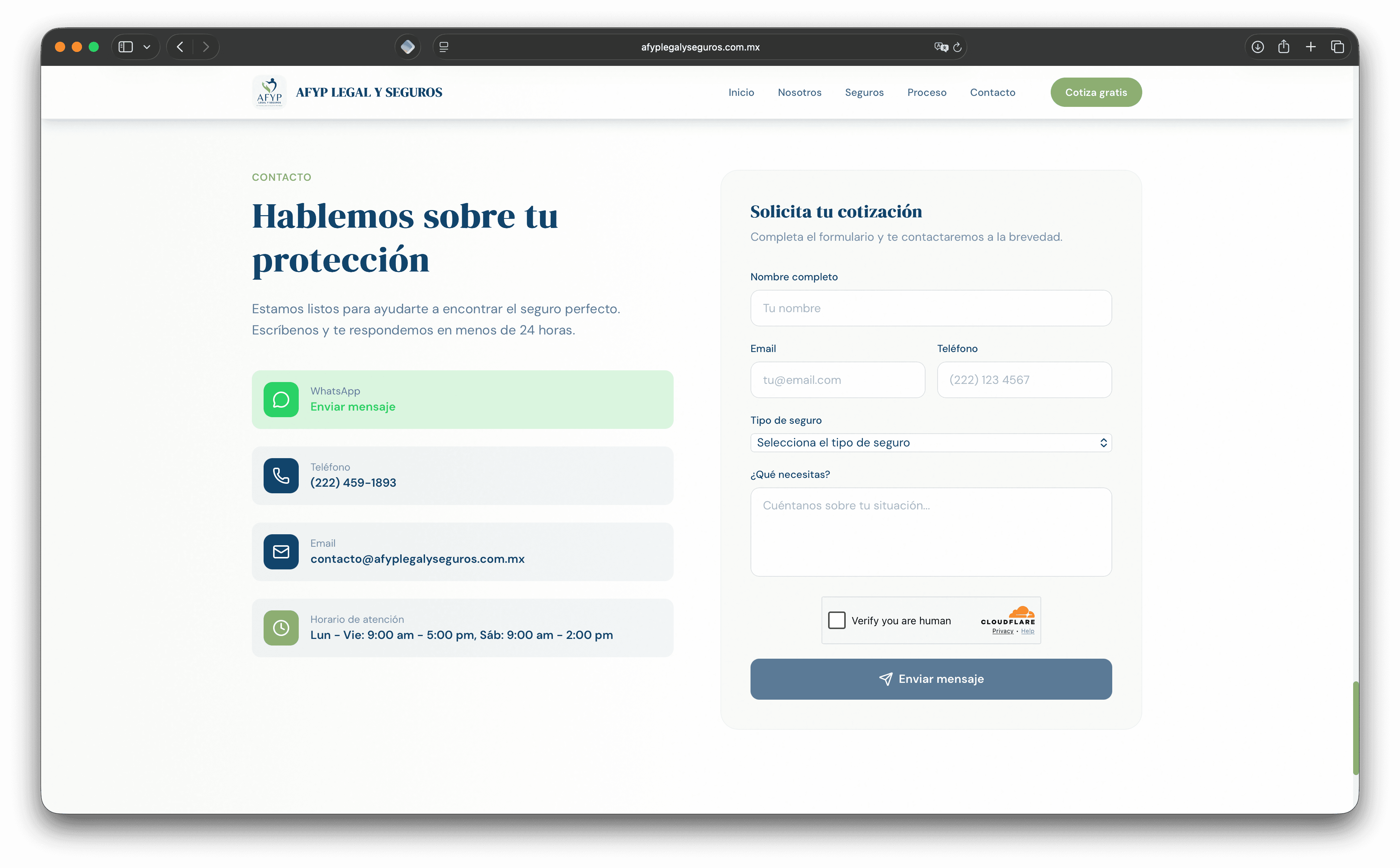Click the translate icon in address bar
This screenshot has height=868, width=1400.
click(x=941, y=47)
